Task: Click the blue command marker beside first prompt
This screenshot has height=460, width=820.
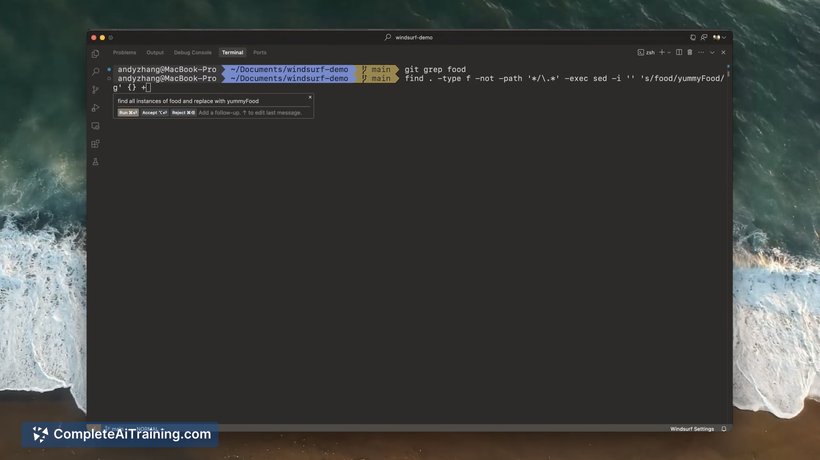Action: click(109, 69)
